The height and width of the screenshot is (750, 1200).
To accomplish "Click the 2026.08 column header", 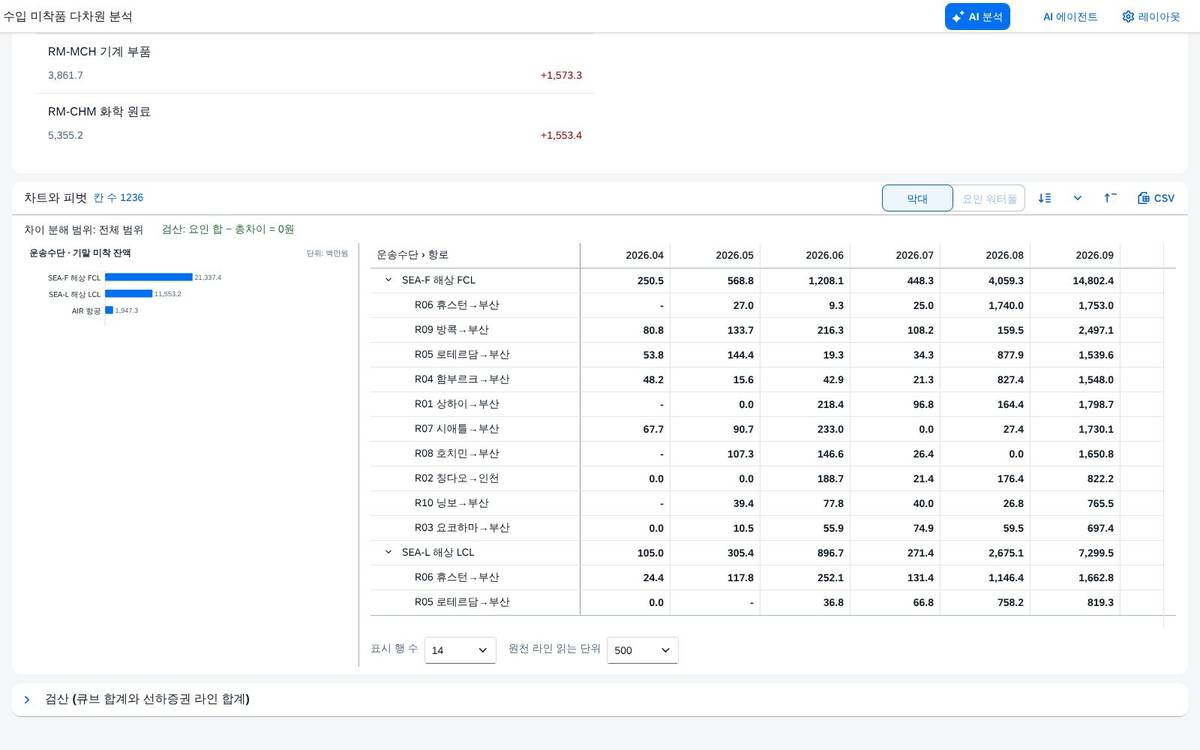I will [x=985, y=255].
